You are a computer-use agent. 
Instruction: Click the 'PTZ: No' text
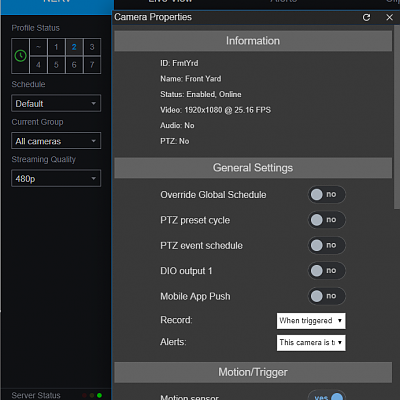(x=174, y=141)
